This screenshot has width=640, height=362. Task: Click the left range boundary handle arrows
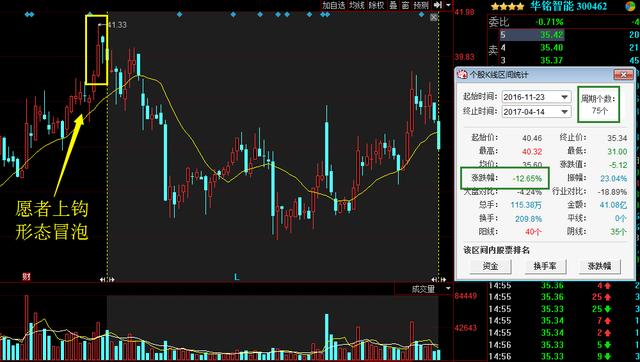click(107, 280)
